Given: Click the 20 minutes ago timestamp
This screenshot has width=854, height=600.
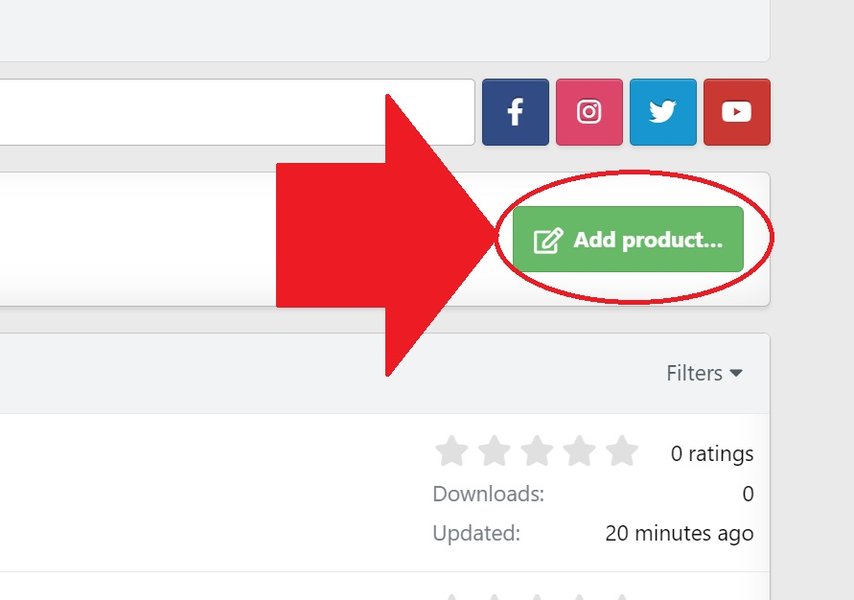Looking at the screenshot, I should click(x=679, y=533).
